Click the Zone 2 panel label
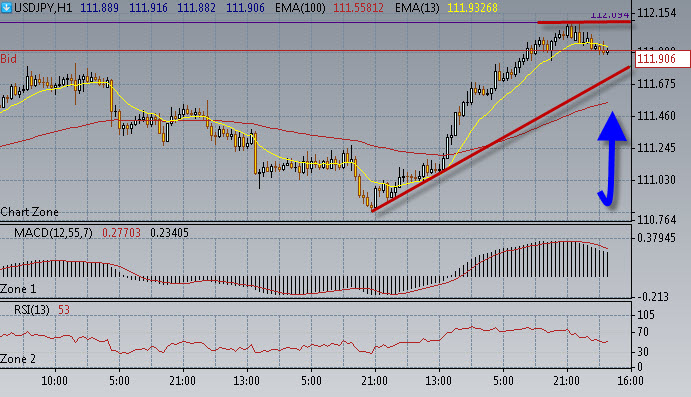The height and width of the screenshot is (397, 691). coord(18,359)
